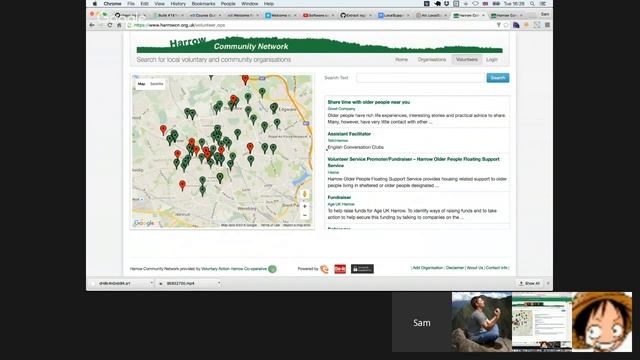Open the People menu
640x360 pixels.
[x=228, y=4]
